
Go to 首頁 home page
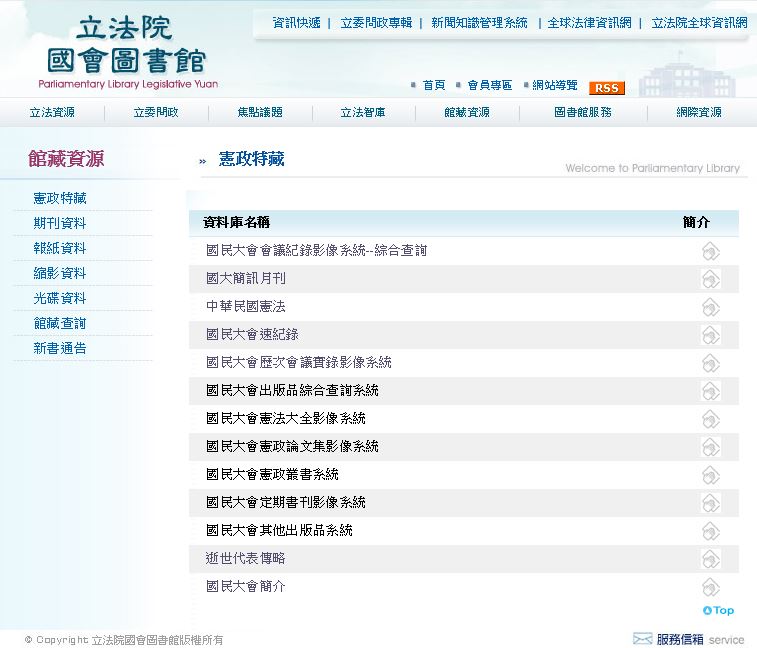tap(434, 85)
